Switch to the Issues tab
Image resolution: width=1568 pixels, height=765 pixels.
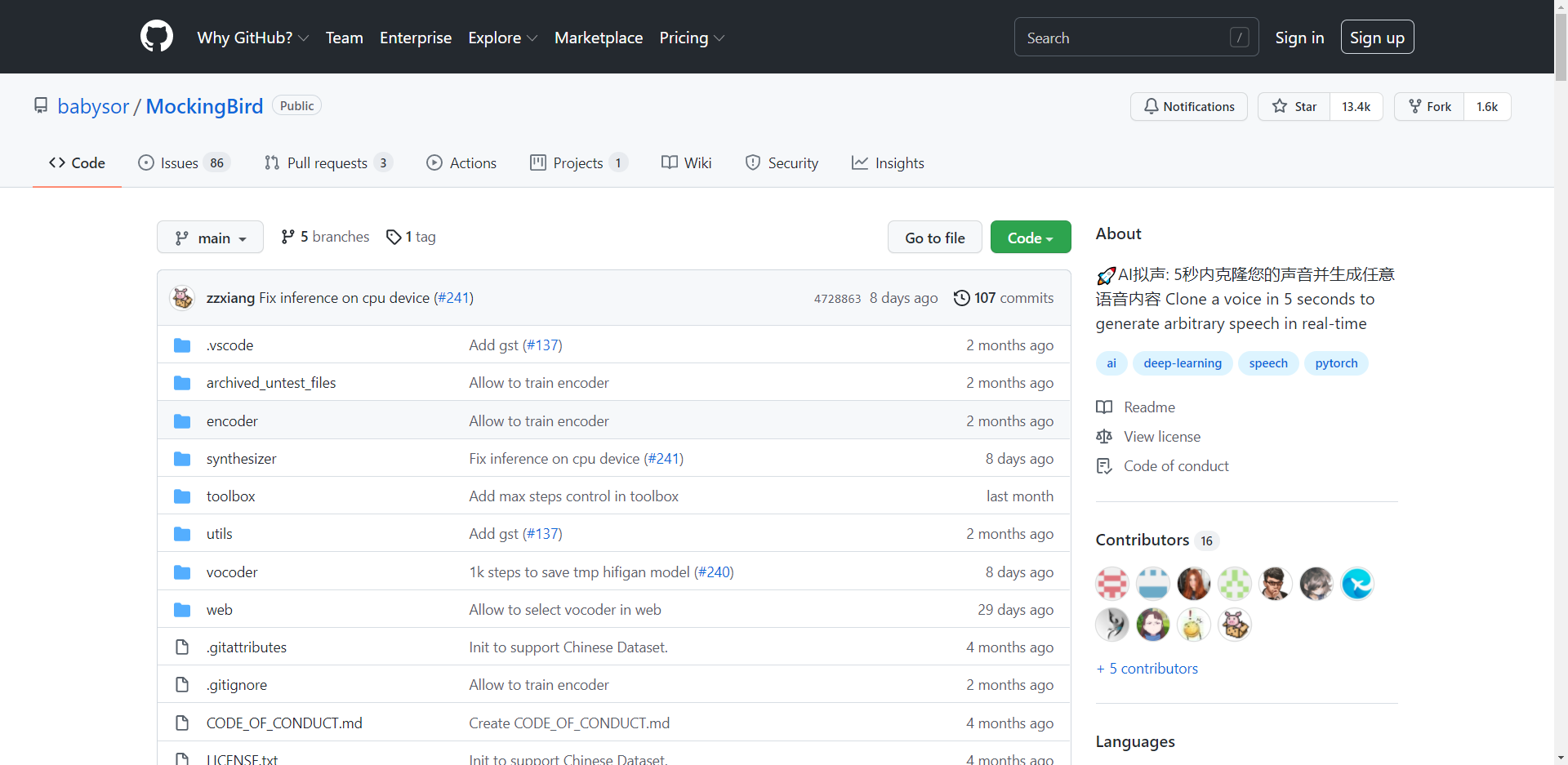coord(184,163)
